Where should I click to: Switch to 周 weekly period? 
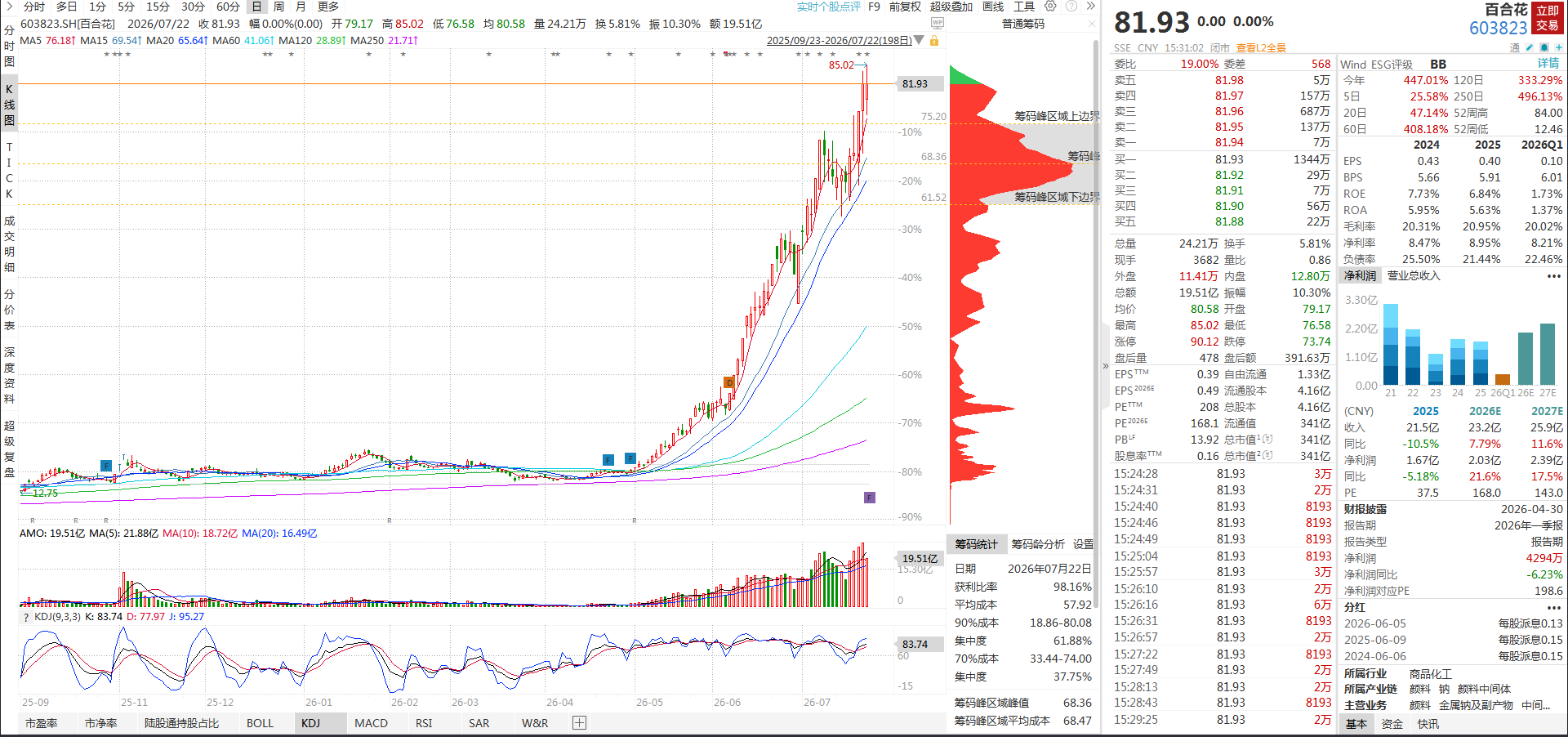click(278, 7)
